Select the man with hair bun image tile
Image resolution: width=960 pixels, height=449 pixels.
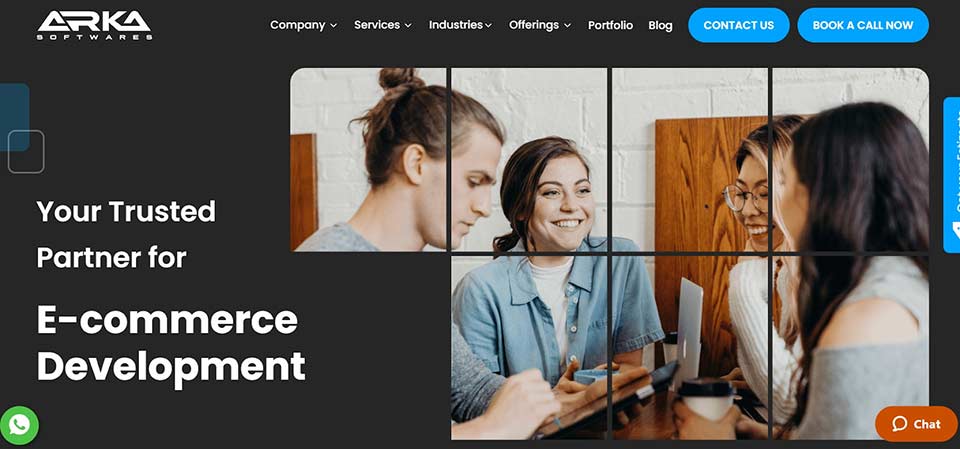pos(368,159)
